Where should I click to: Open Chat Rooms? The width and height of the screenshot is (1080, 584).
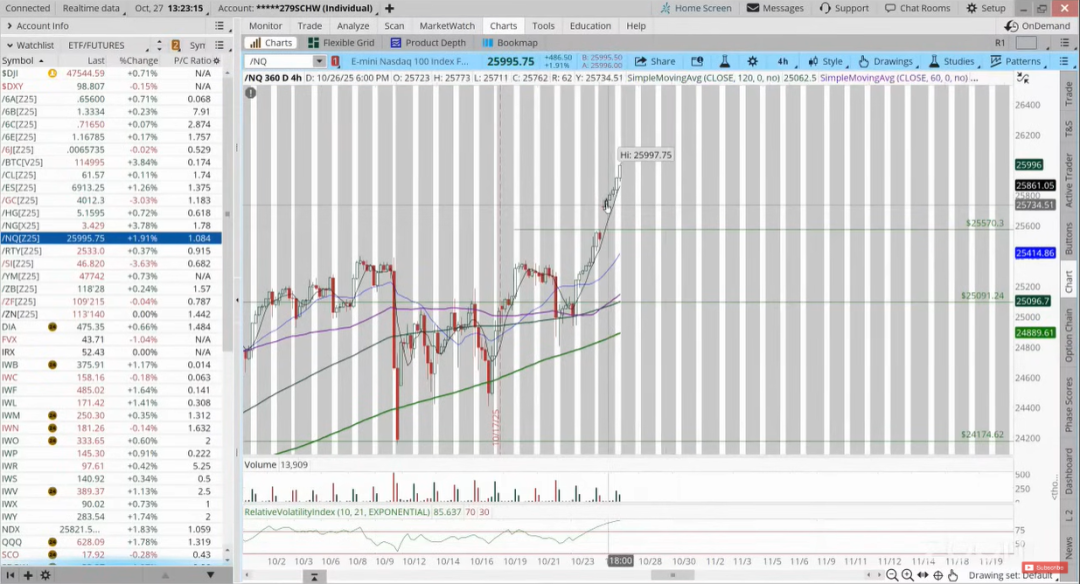tap(917, 8)
